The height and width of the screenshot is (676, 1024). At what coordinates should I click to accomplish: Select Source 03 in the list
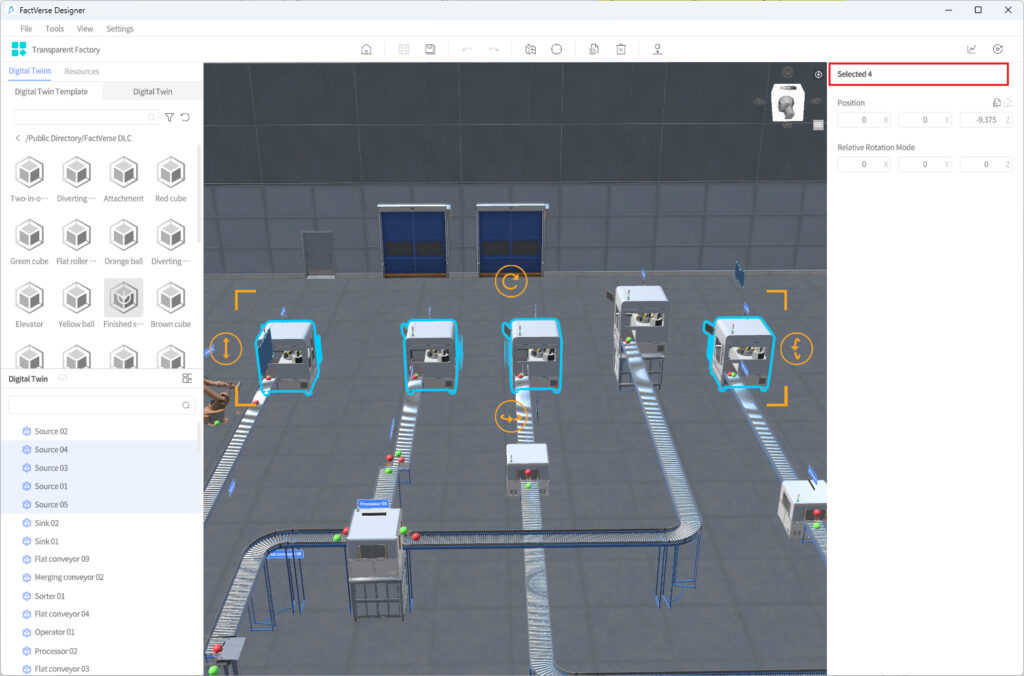pyautogui.click(x=101, y=468)
